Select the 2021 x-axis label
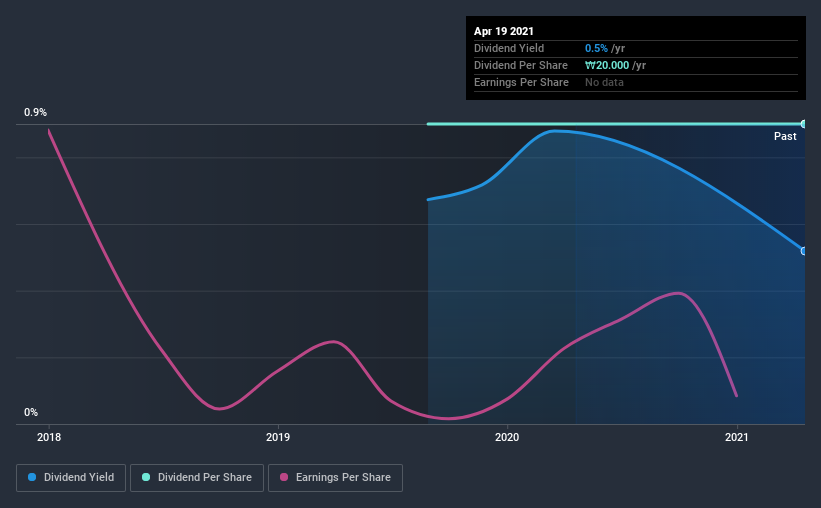The height and width of the screenshot is (508, 821). (736, 437)
